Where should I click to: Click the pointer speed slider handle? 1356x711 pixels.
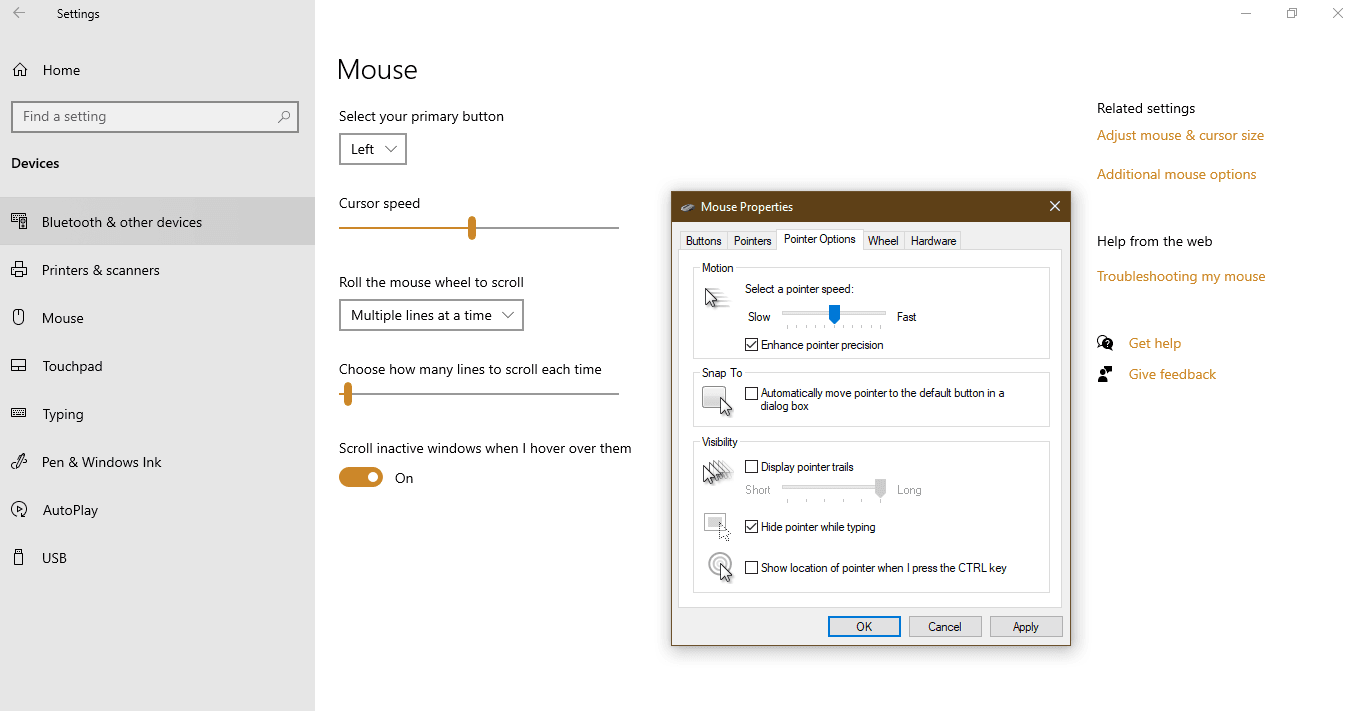[x=835, y=315]
